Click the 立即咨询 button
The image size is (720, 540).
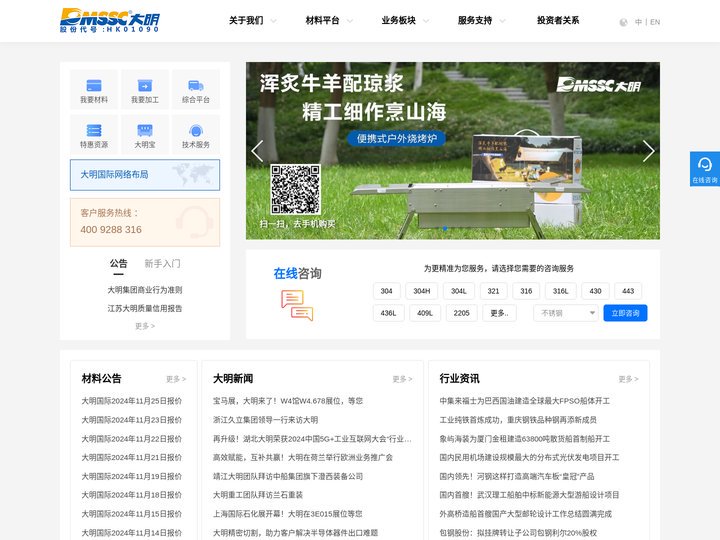pyautogui.click(x=625, y=313)
